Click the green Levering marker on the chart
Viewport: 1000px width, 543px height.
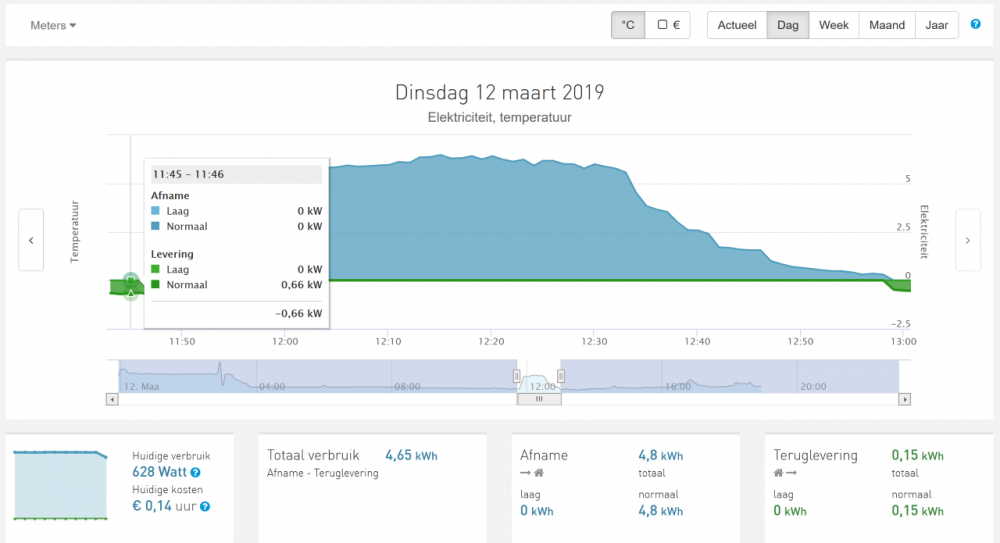131,281
